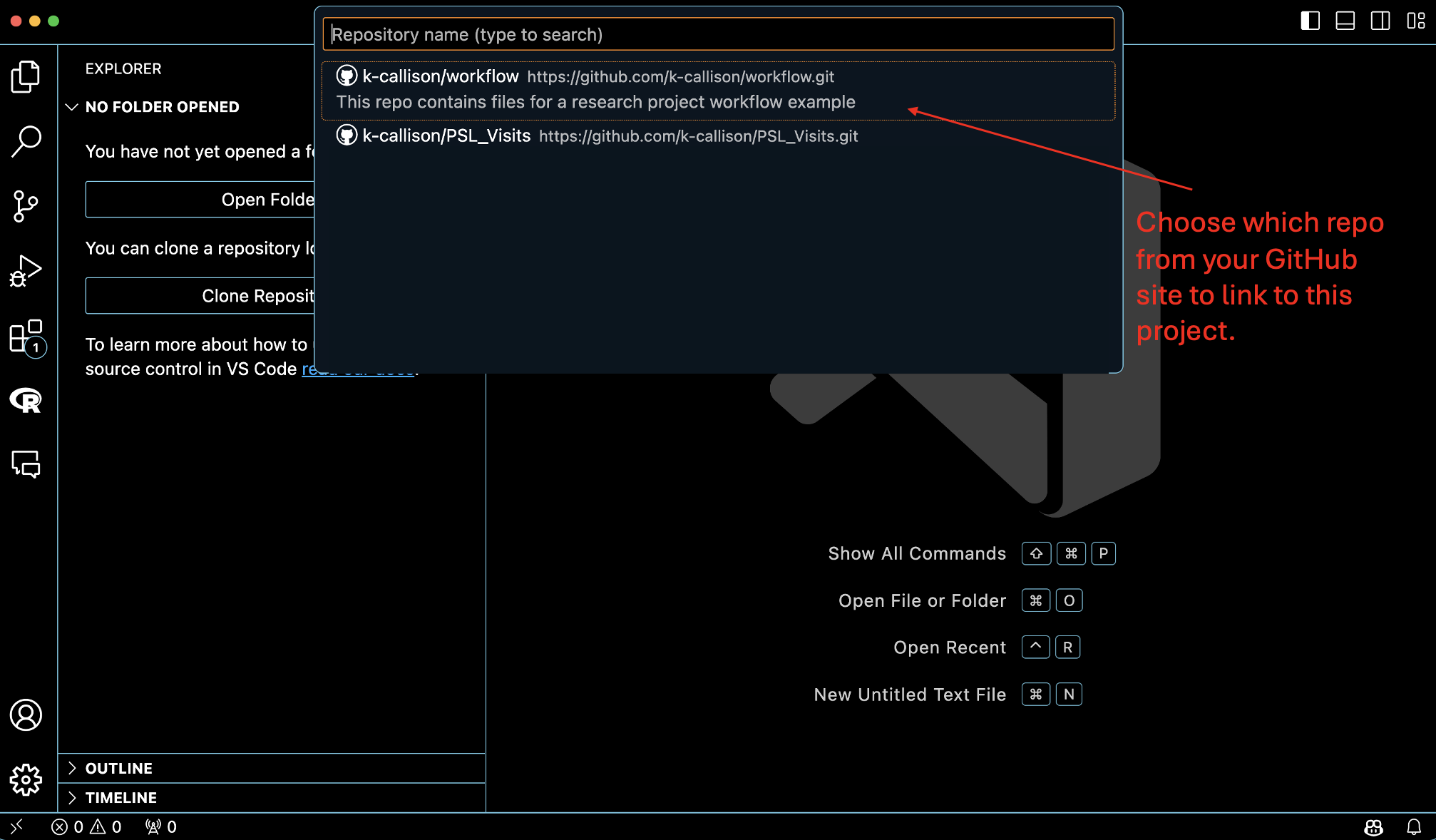The height and width of the screenshot is (840, 1436).
Task: Open the Extensions view with update badge
Action: pyautogui.click(x=27, y=337)
